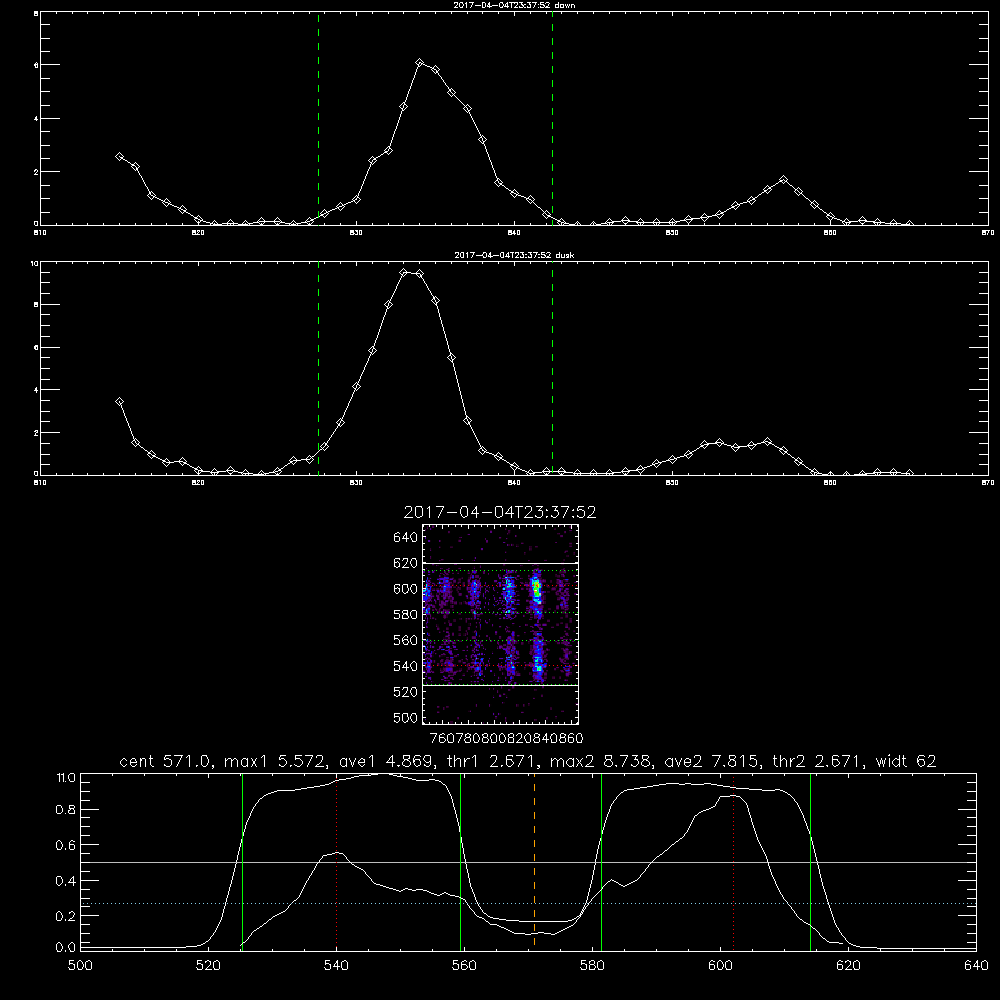Click the leftmost solid green line in bottom plot
This screenshot has width=1000, height=1000.
coord(242,861)
